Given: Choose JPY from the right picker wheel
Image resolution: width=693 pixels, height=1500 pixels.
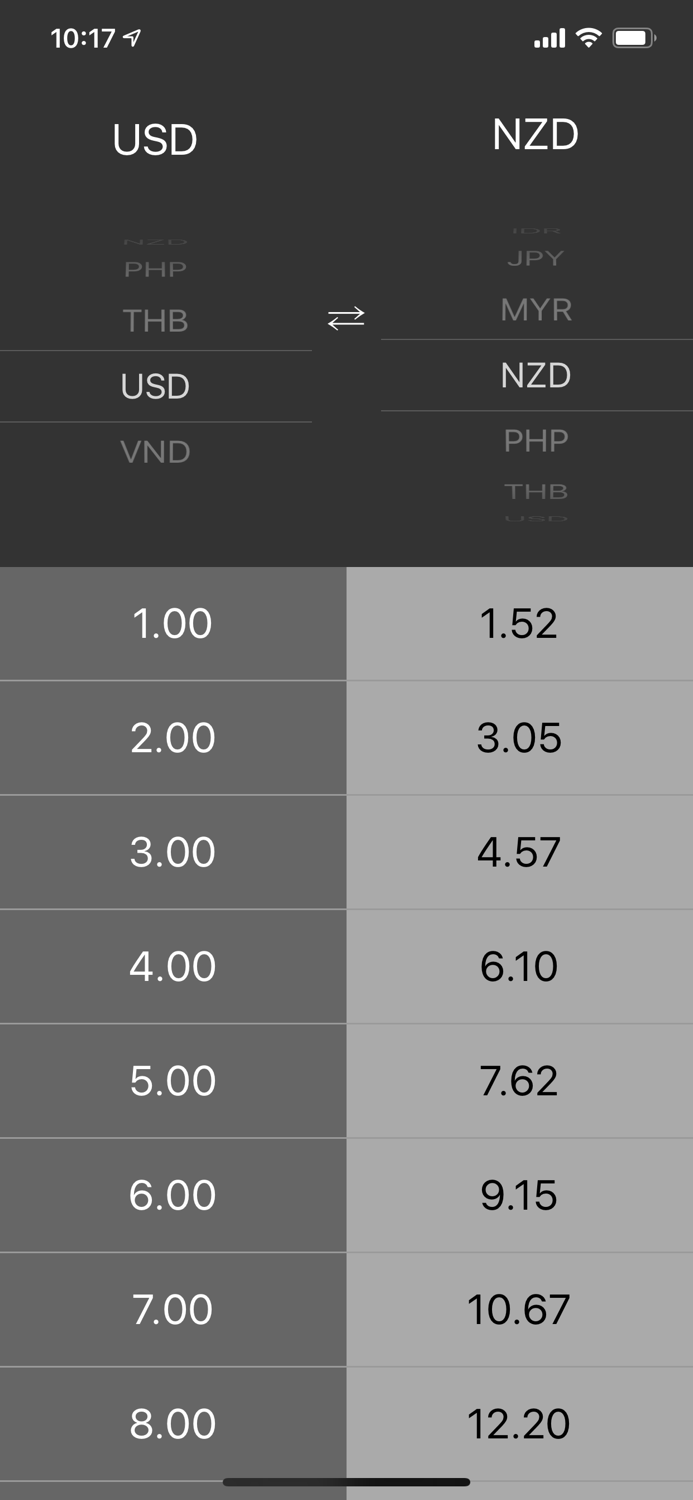Looking at the screenshot, I should coord(536,257).
